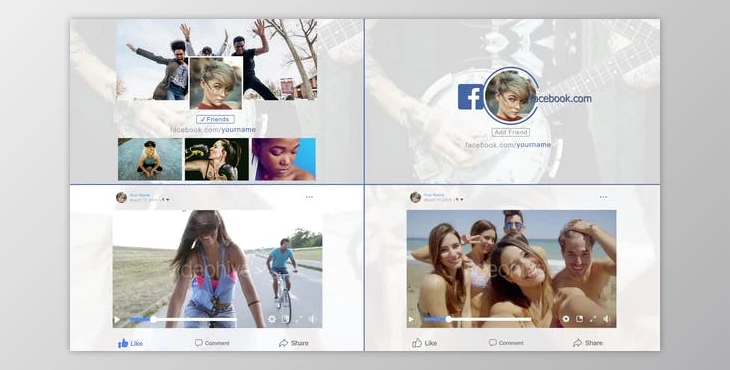The width and height of the screenshot is (730, 370).
Task: Like the bicycle video post
Action: 130,343
